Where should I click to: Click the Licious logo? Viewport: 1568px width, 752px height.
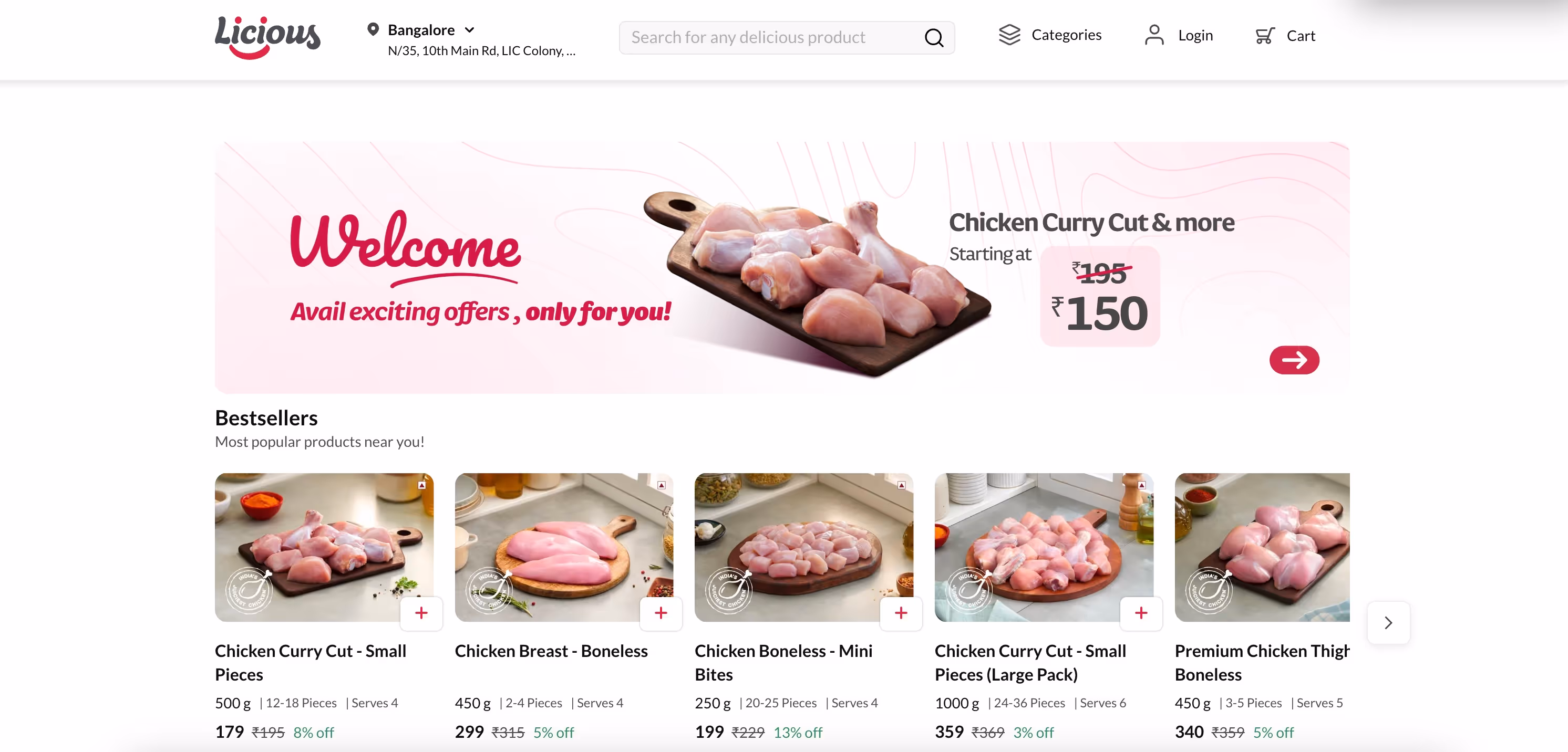point(267,38)
